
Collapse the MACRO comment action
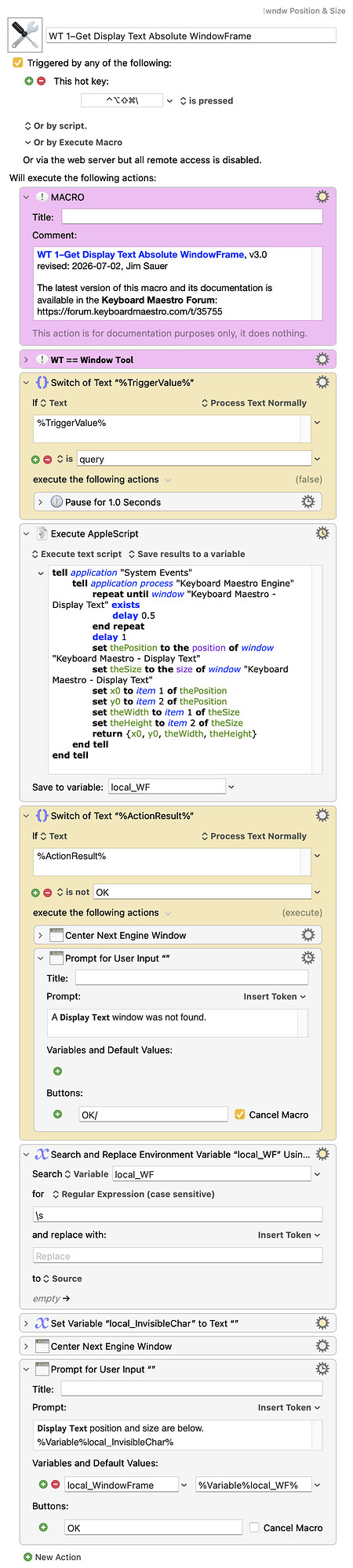26,197
